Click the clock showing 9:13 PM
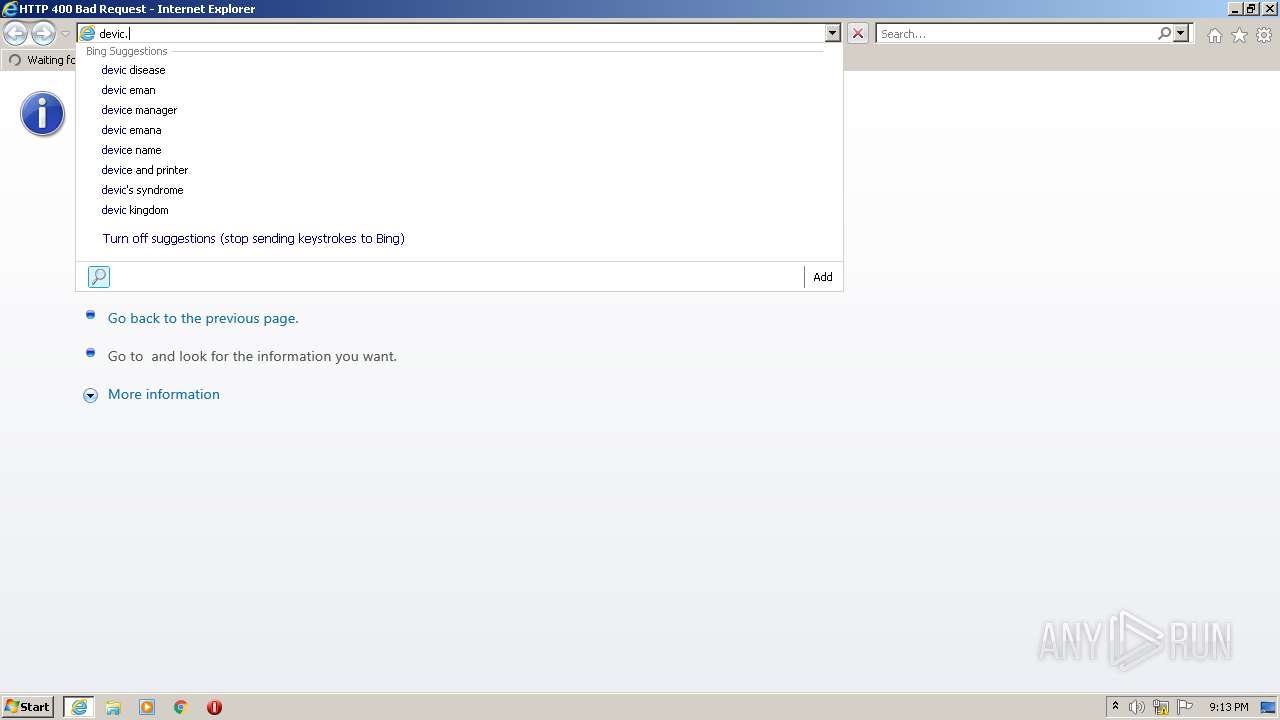 point(1228,707)
